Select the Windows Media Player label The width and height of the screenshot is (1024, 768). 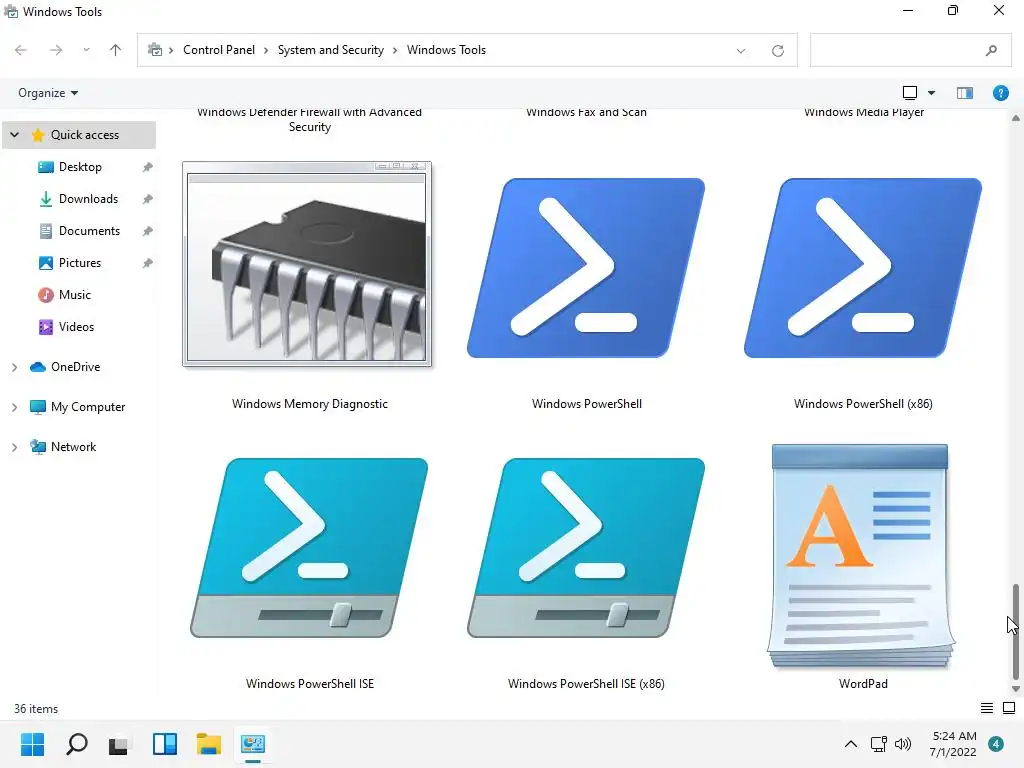(863, 112)
